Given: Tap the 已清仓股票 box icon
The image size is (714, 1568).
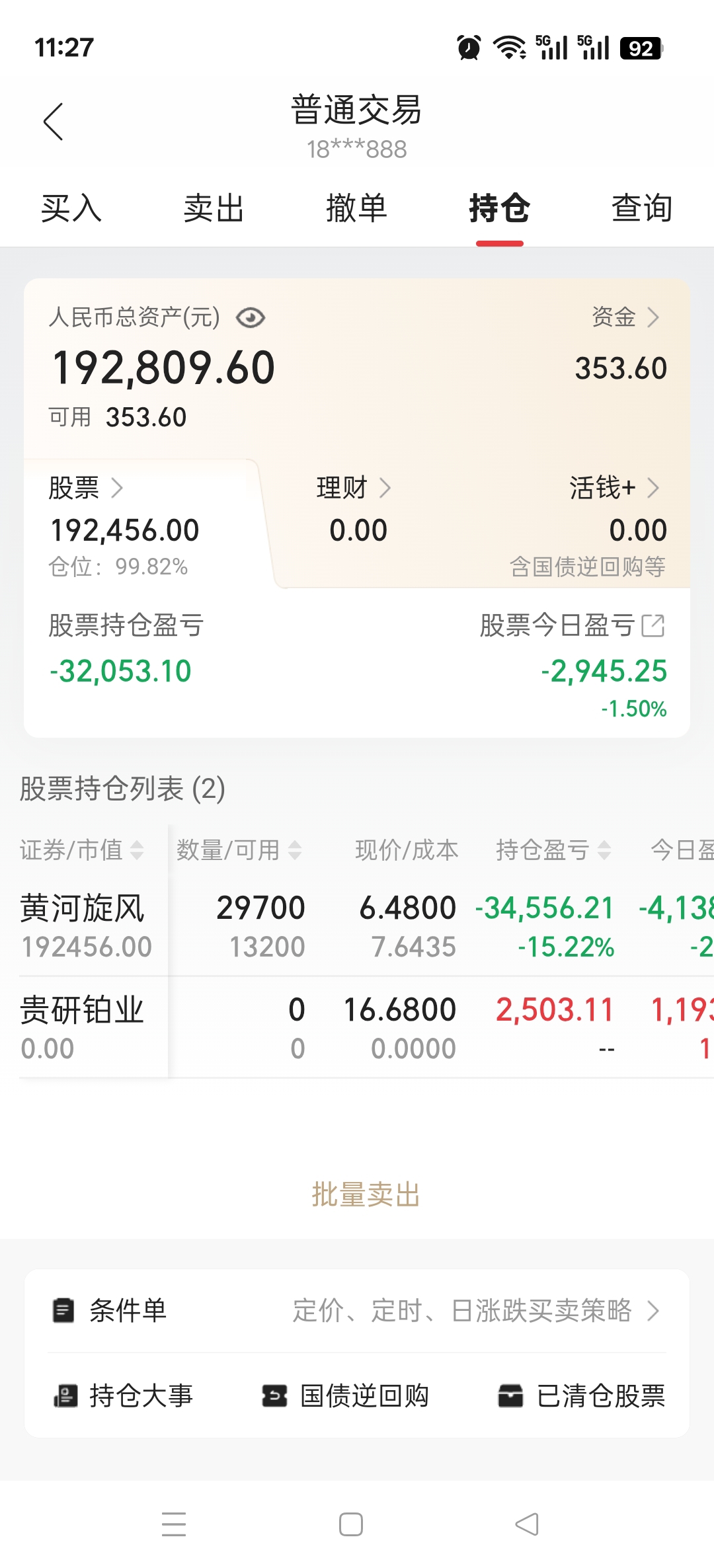Looking at the screenshot, I should point(510,1395).
